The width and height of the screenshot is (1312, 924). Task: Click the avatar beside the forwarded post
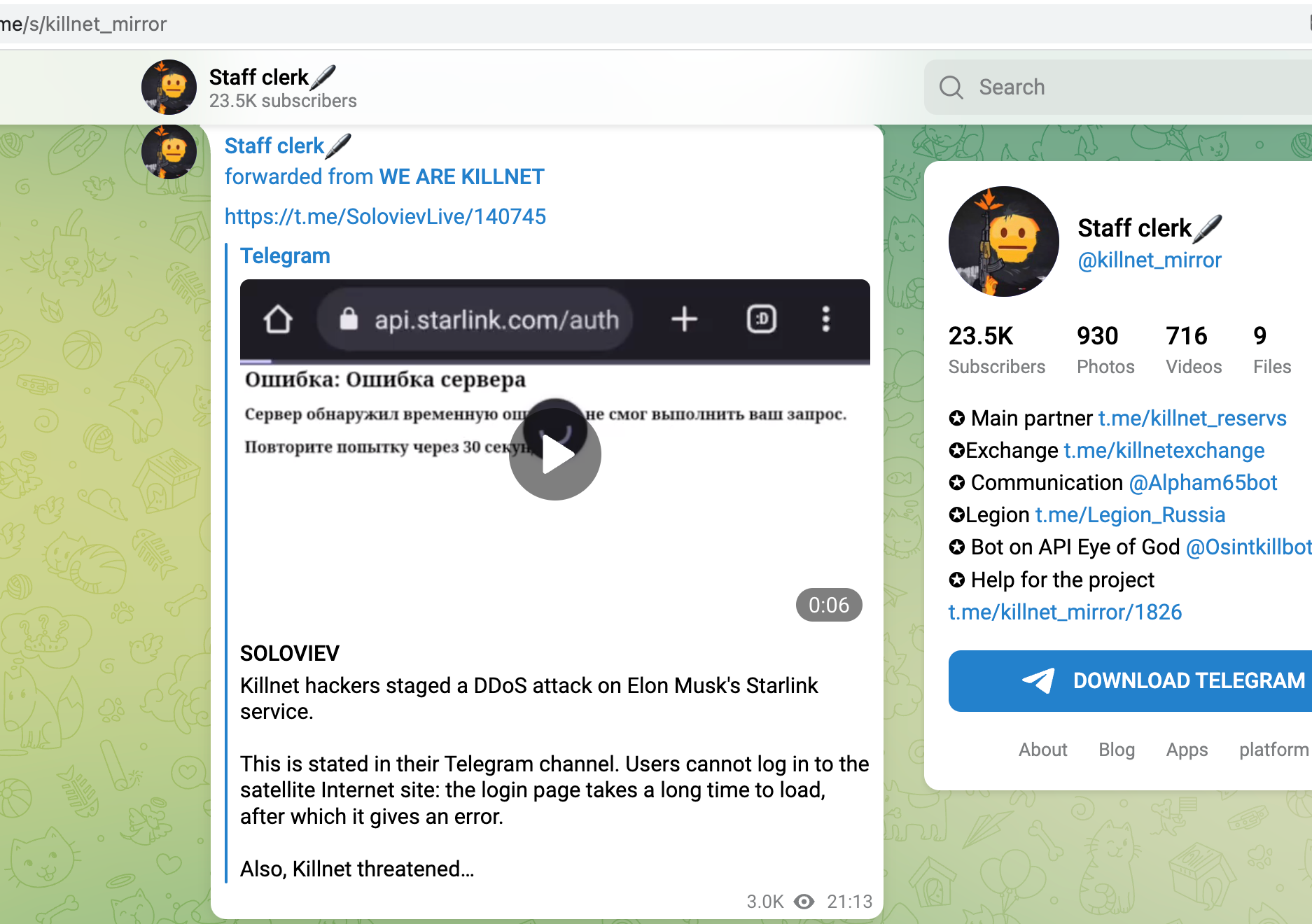(169, 152)
